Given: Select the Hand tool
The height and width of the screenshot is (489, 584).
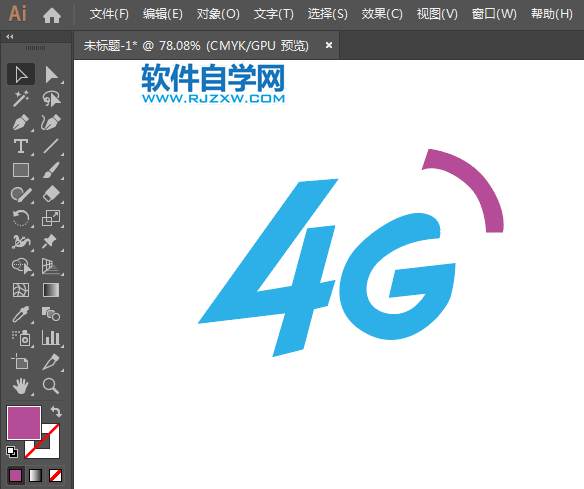Looking at the screenshot, I should tap(21, 386).
